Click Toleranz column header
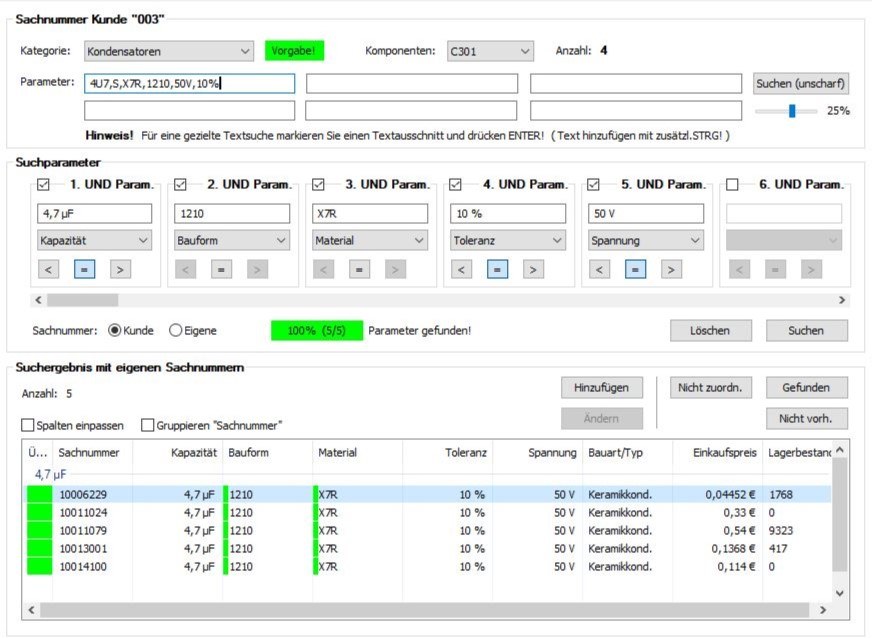872x638 pixels. pyautogui.click(x=448, y=453)
